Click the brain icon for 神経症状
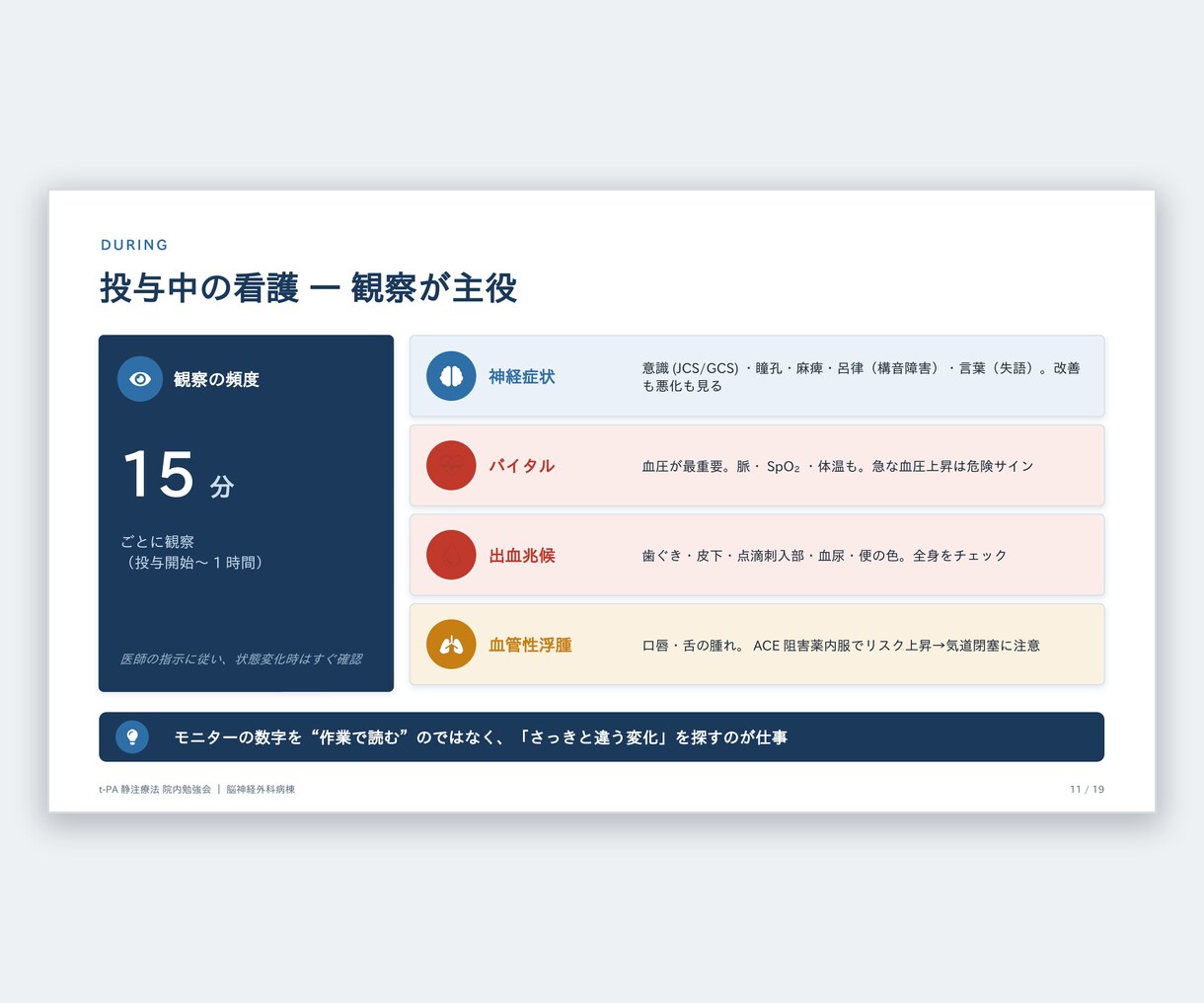Image resolution: width=1204 pixels, height=1003 pixels. click(x=451, y=376)
